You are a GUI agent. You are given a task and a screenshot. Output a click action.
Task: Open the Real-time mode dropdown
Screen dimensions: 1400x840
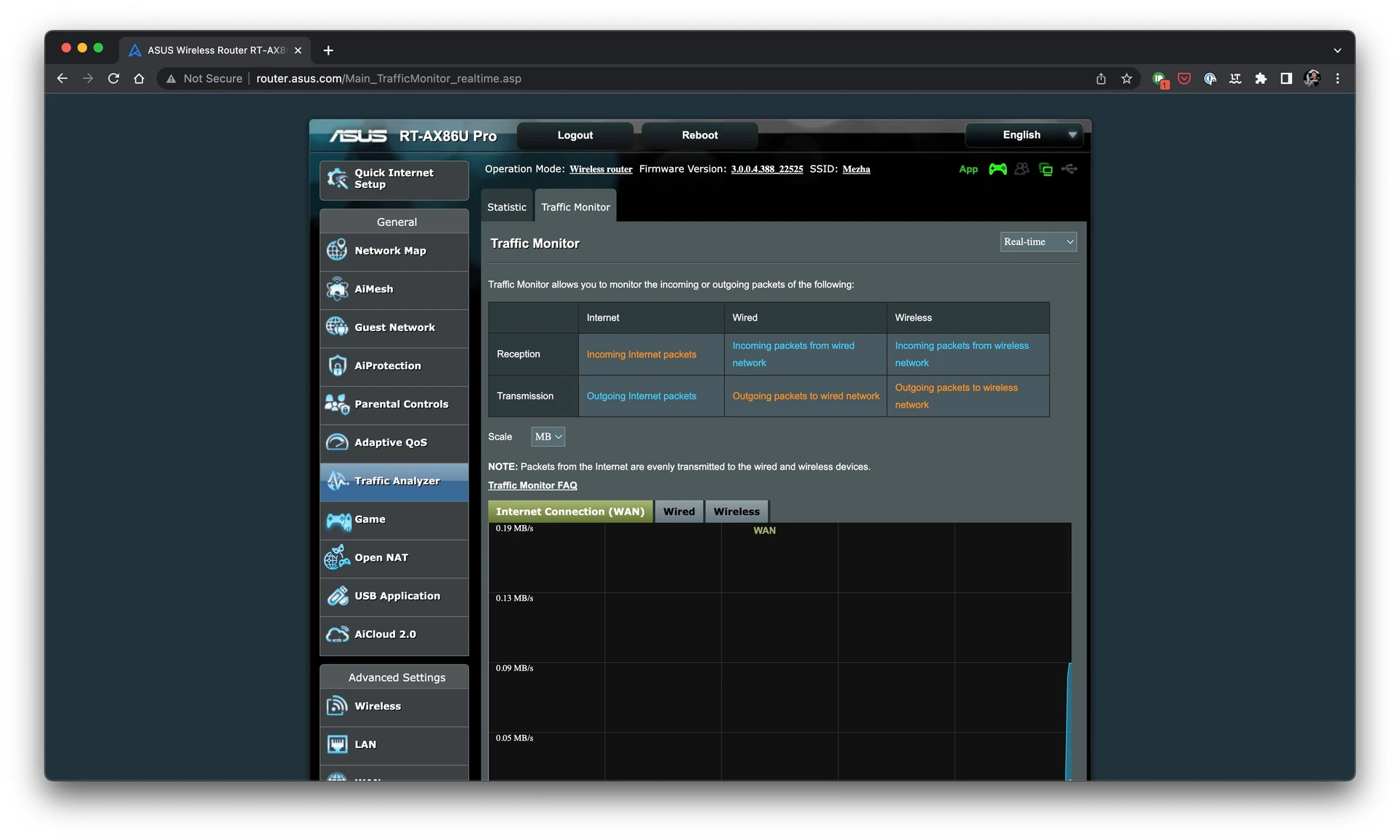coord(1038,242)
